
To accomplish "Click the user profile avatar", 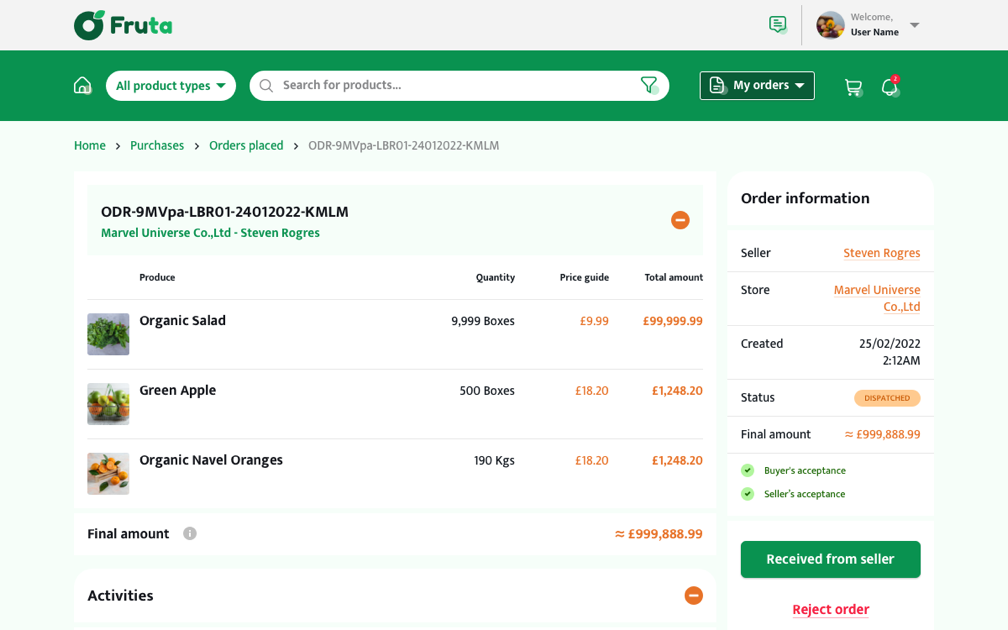I will point(830,25).
